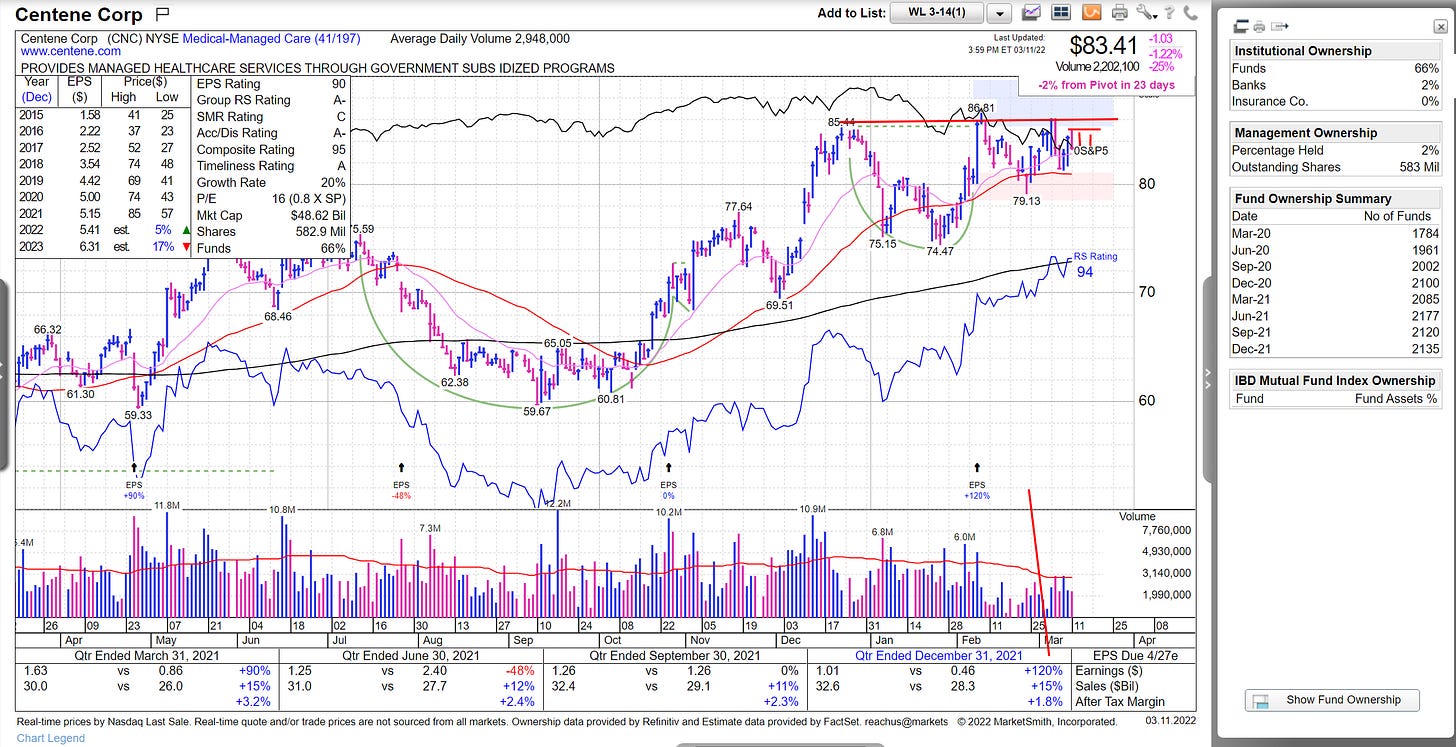
Task: Click the Insurance Co. ownership row
Action: [1336, 101]
